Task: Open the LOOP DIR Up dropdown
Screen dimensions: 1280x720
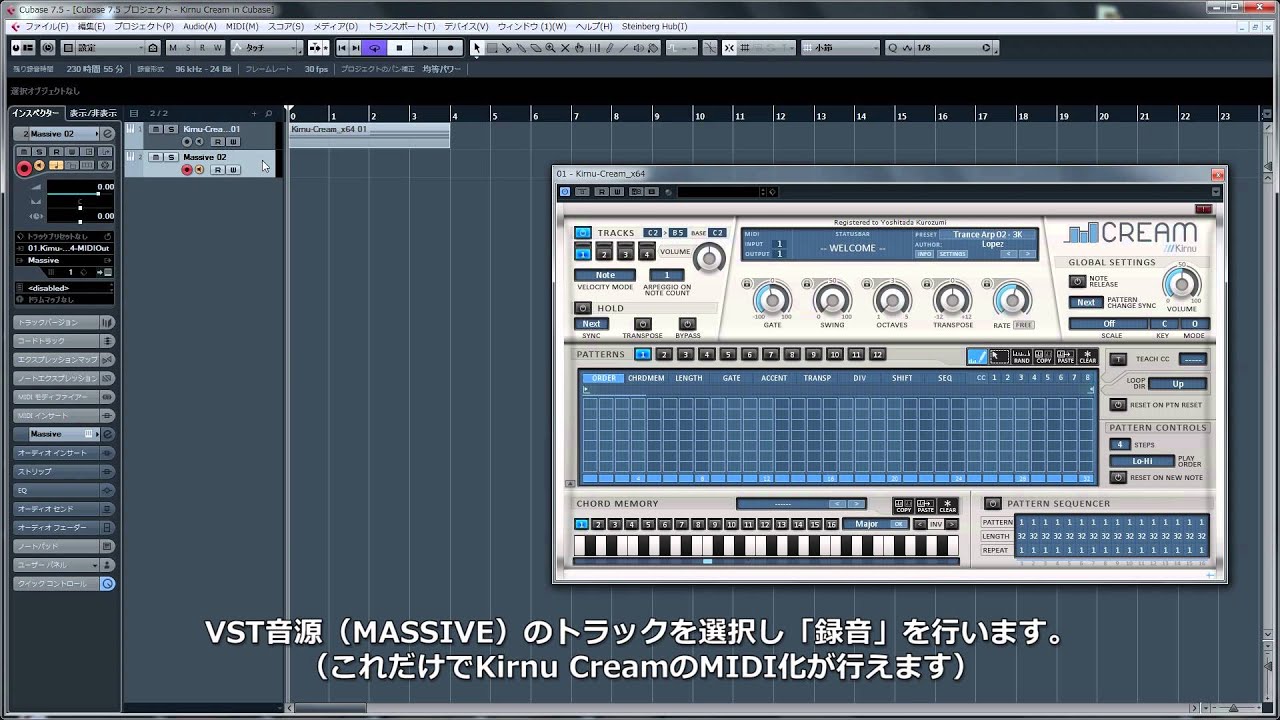Action: click(x=1178, y=384)
